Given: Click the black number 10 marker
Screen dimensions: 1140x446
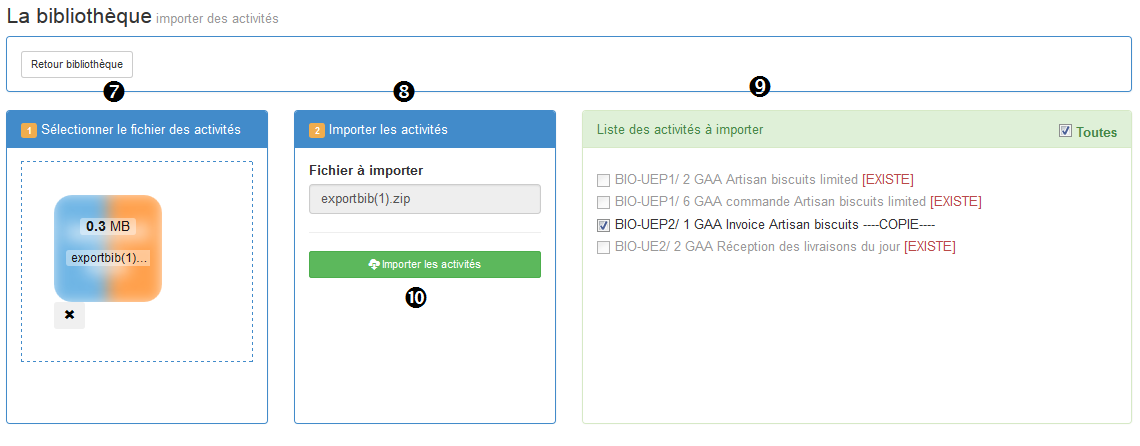Looking at the screenshot, I should point(416,298).
